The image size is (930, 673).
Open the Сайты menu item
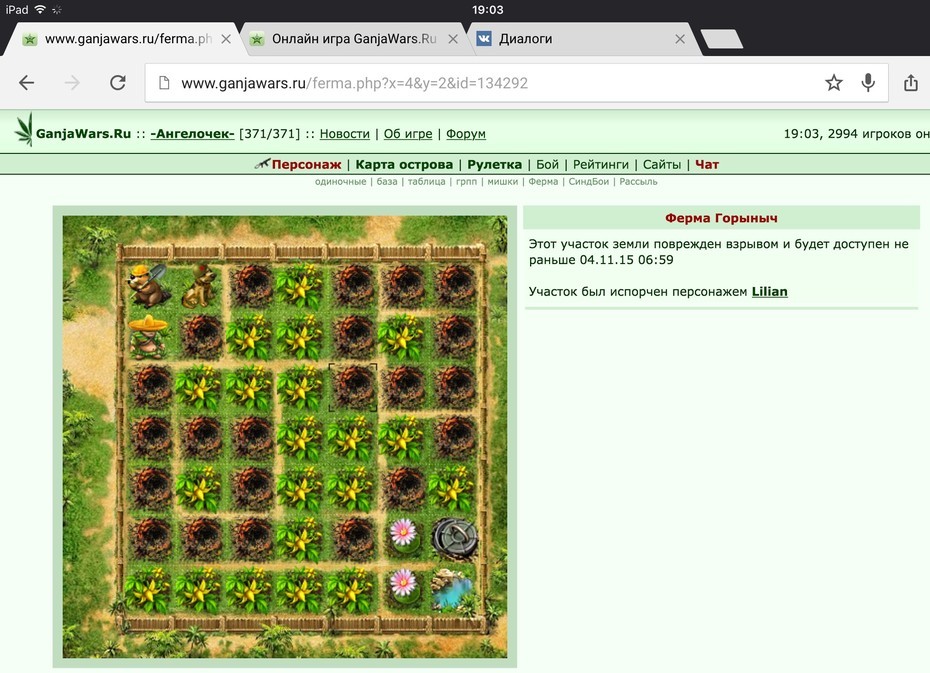pyautogui.click(x=662, y=164)
